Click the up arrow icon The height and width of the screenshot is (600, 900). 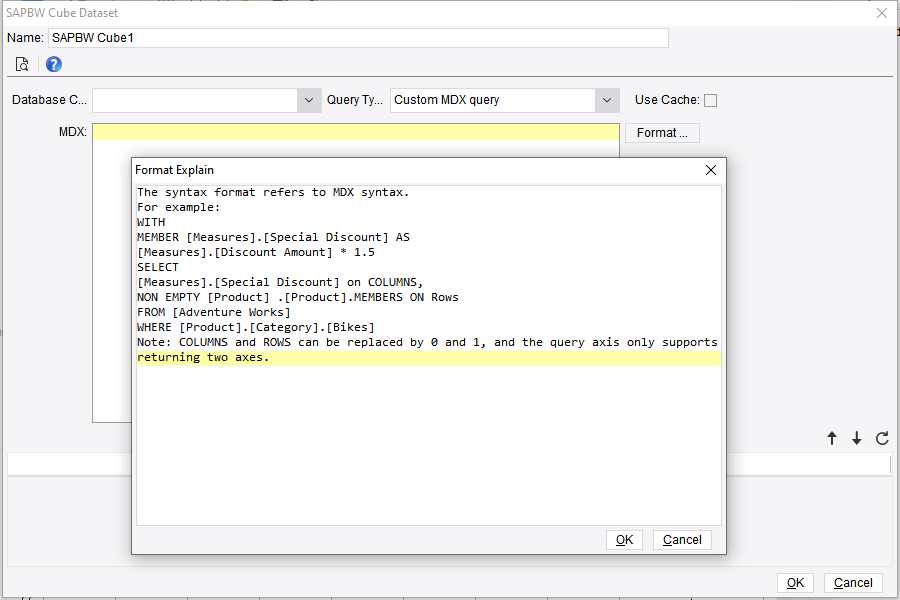pos(831,438)
